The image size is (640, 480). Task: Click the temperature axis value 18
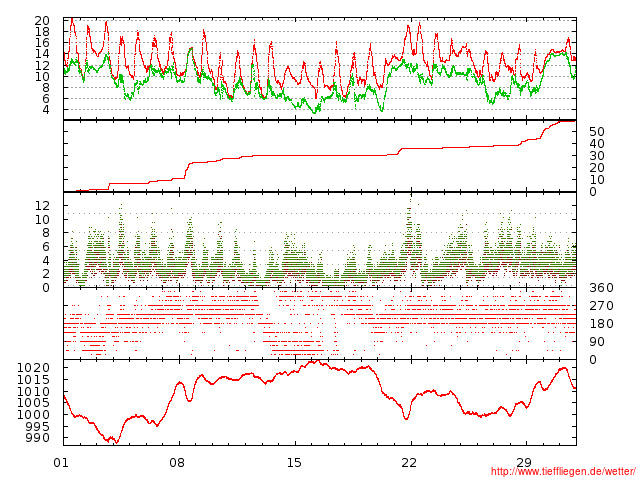[42, 31]
